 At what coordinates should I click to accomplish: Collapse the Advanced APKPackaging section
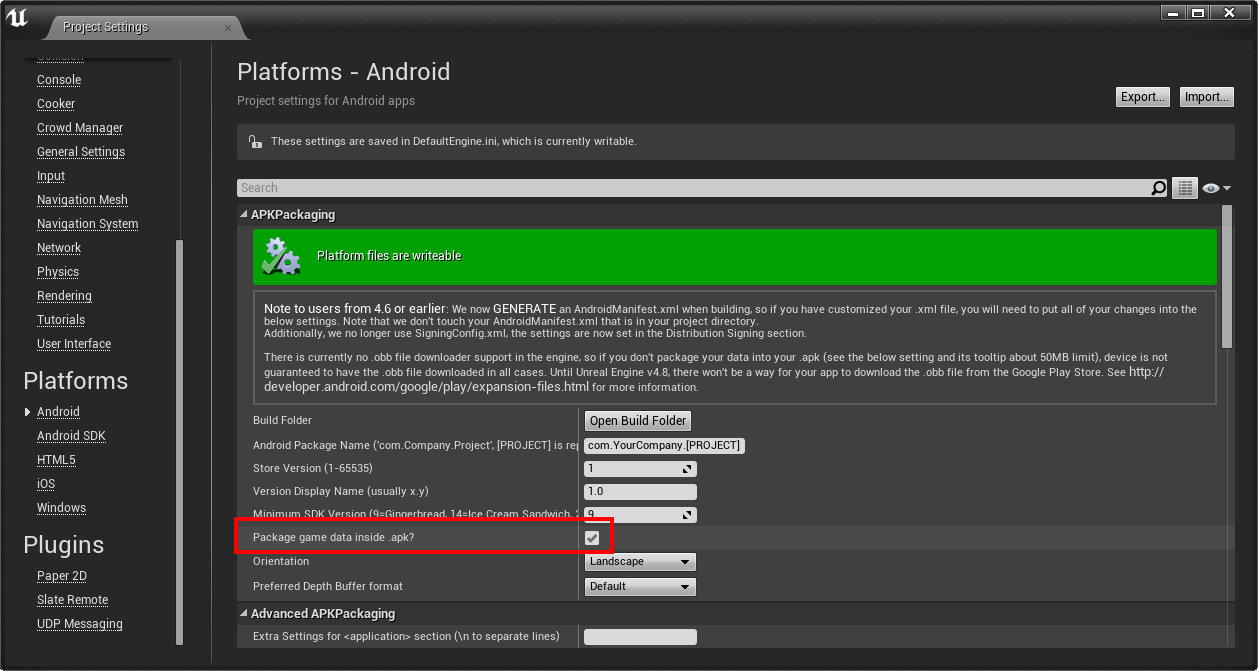click(x=243, y=614)
